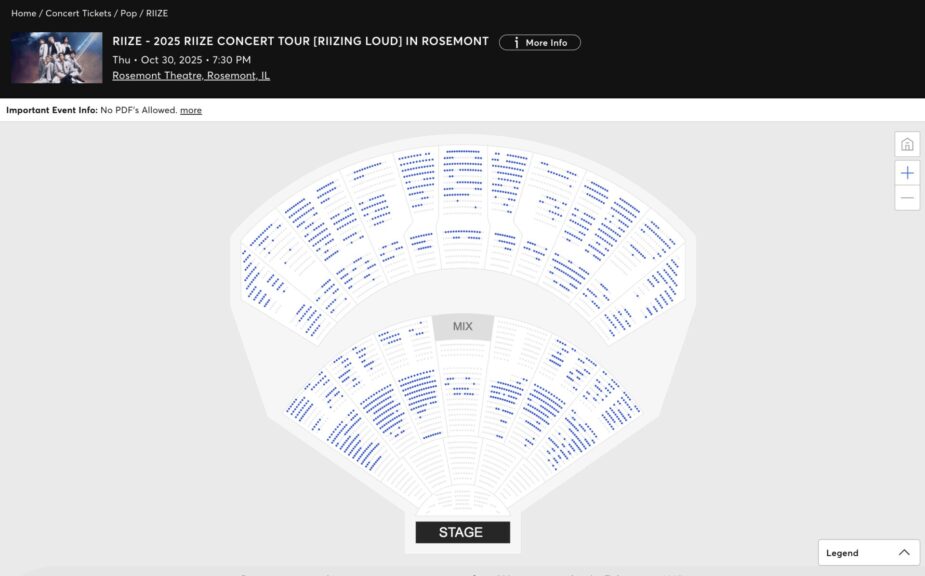Viewport: 925px width, 576px height.
Task: Reset seat map to home view
Action: (x=907, y=145)
